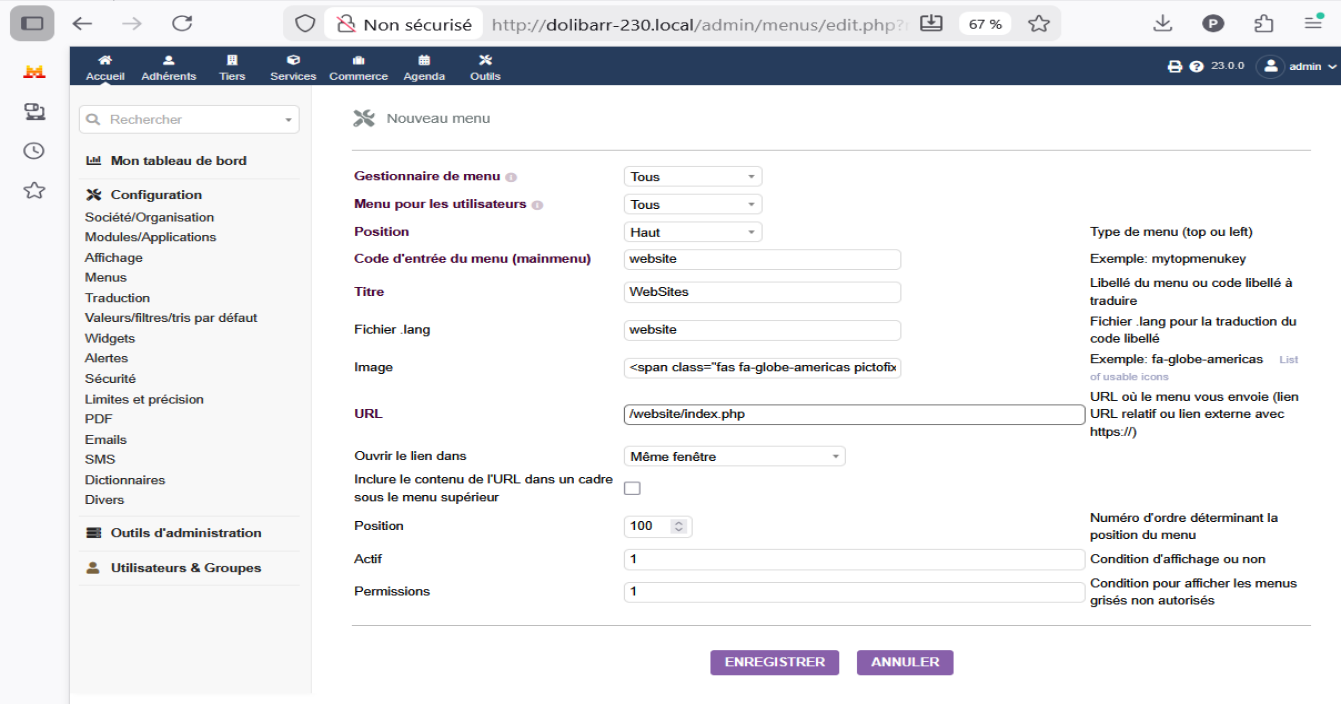Open the browser extensions puzzle icon
The width and height of the screenshot is (1341, 704).
point(1264,23)
